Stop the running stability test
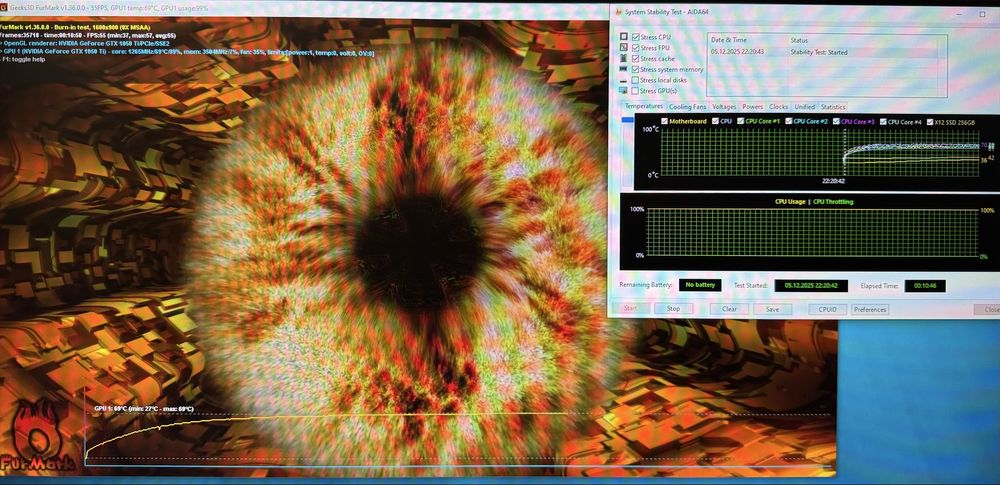 (x=673, y=309)
